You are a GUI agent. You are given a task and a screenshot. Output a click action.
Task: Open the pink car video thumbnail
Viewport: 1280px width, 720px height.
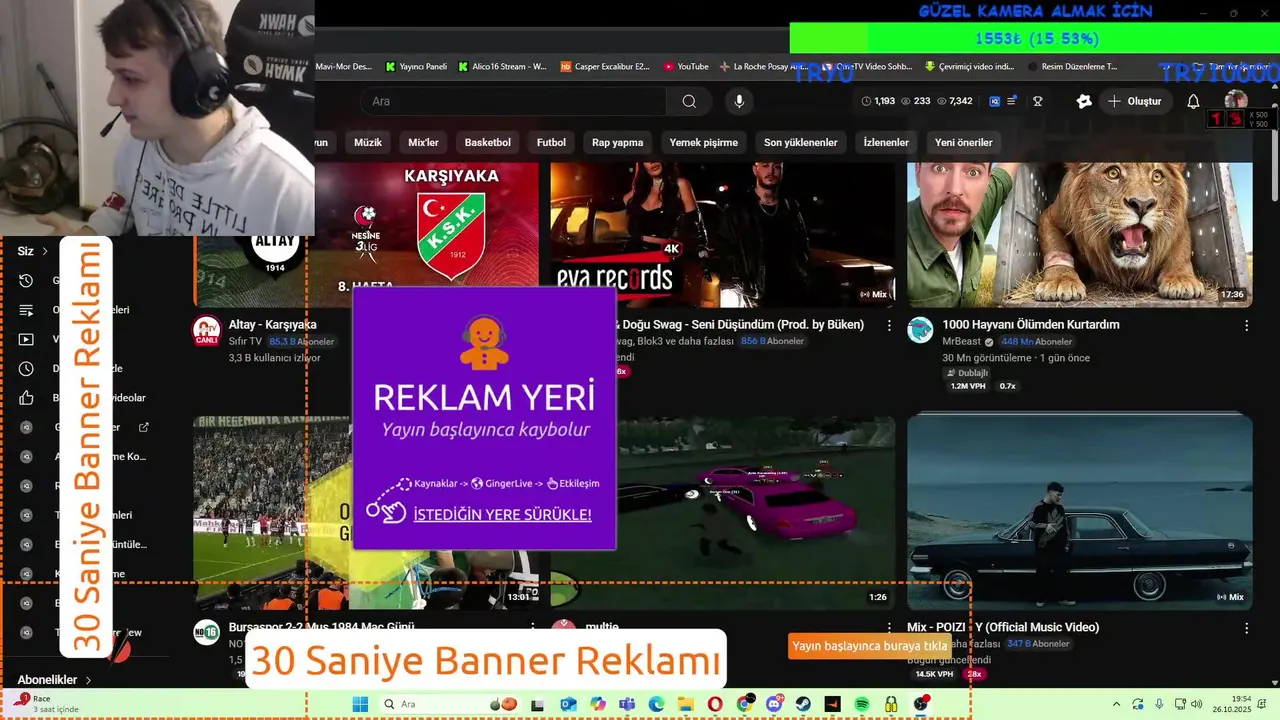click(723, 512)
